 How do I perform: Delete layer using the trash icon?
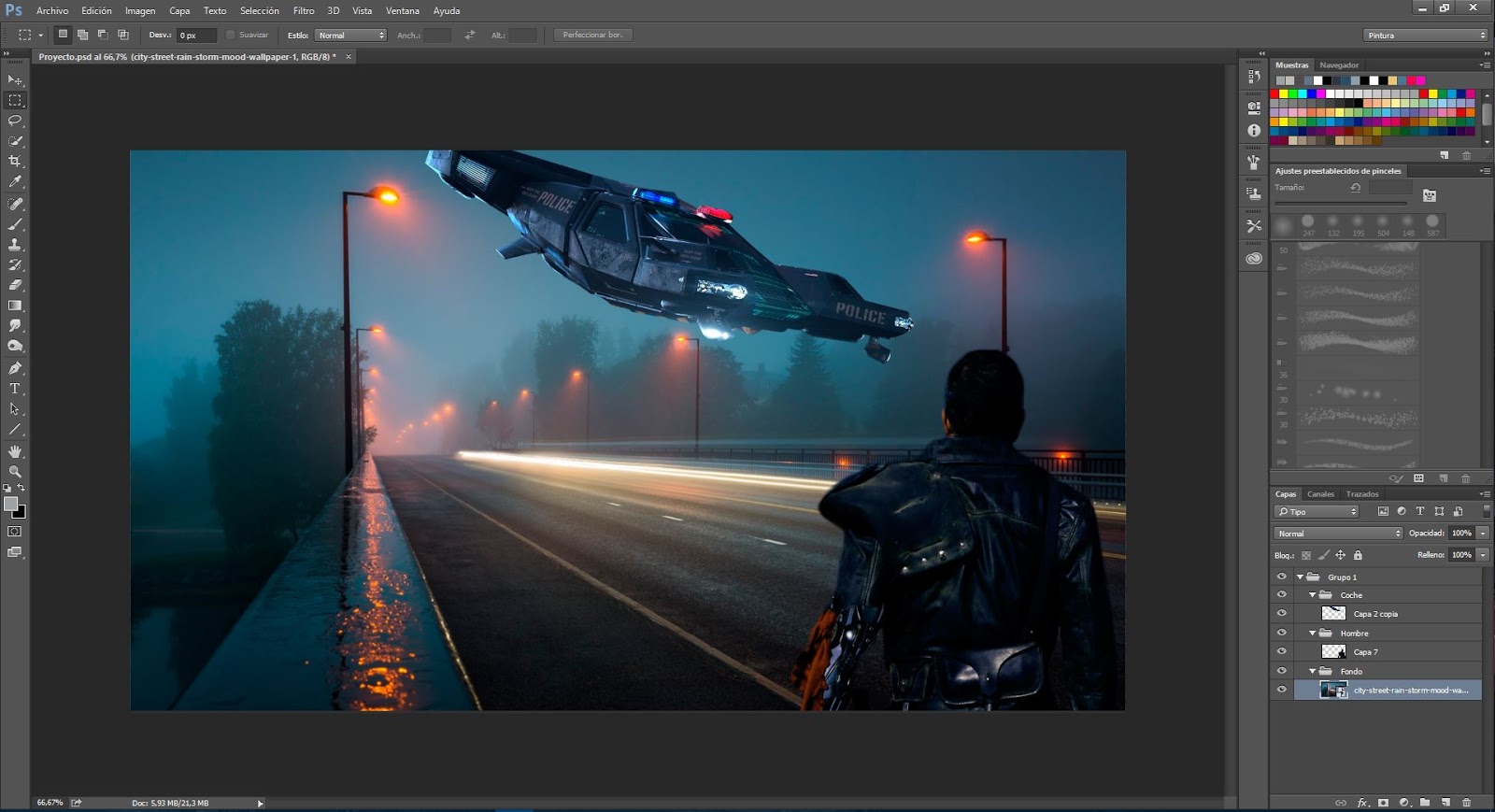pyautogui.click(x=1466, y=802)
